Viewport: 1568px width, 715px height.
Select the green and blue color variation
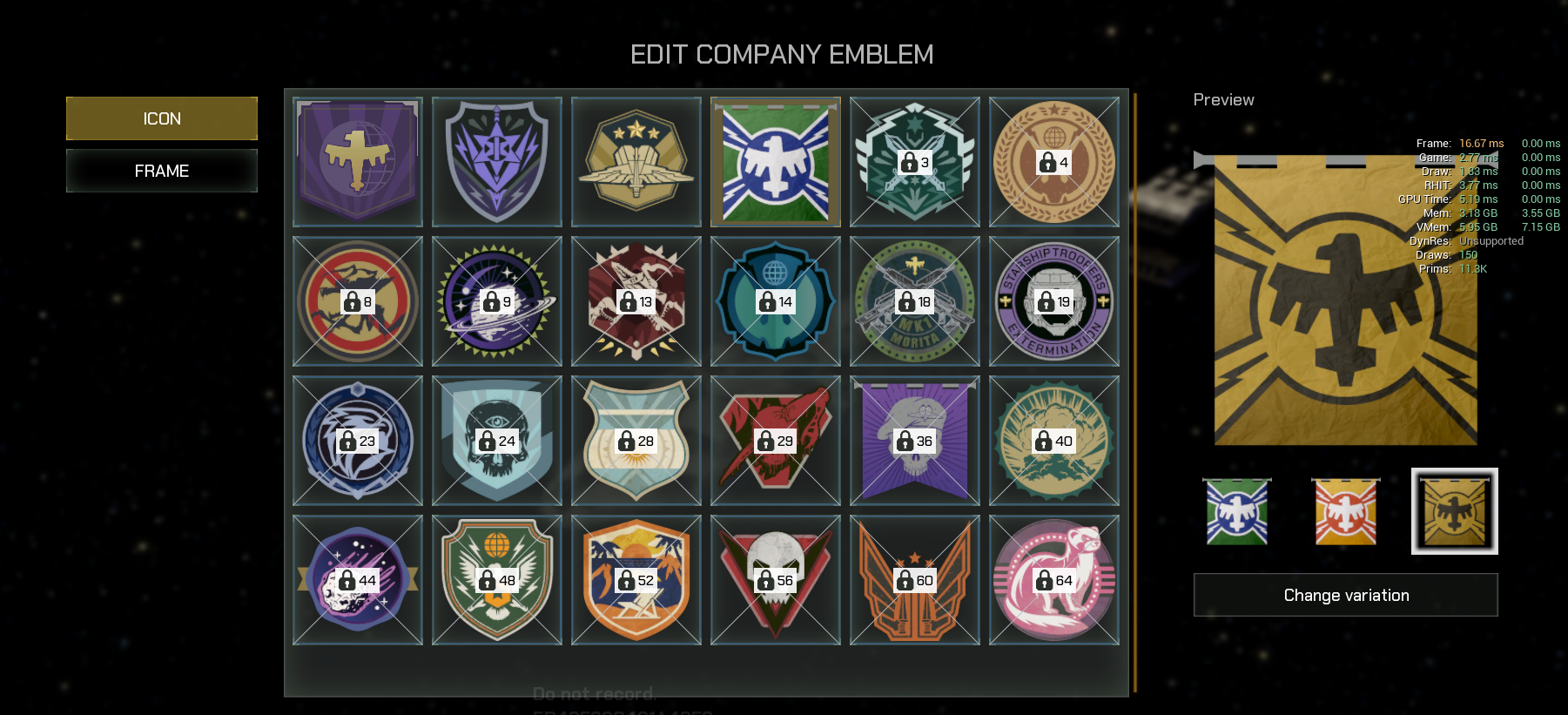tap(1237, 511)
